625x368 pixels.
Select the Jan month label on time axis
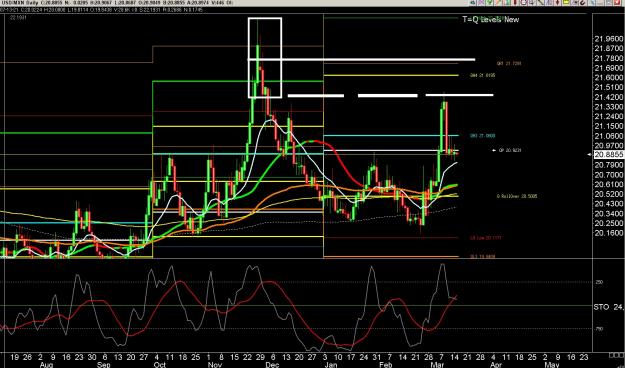tap(330, 364)
